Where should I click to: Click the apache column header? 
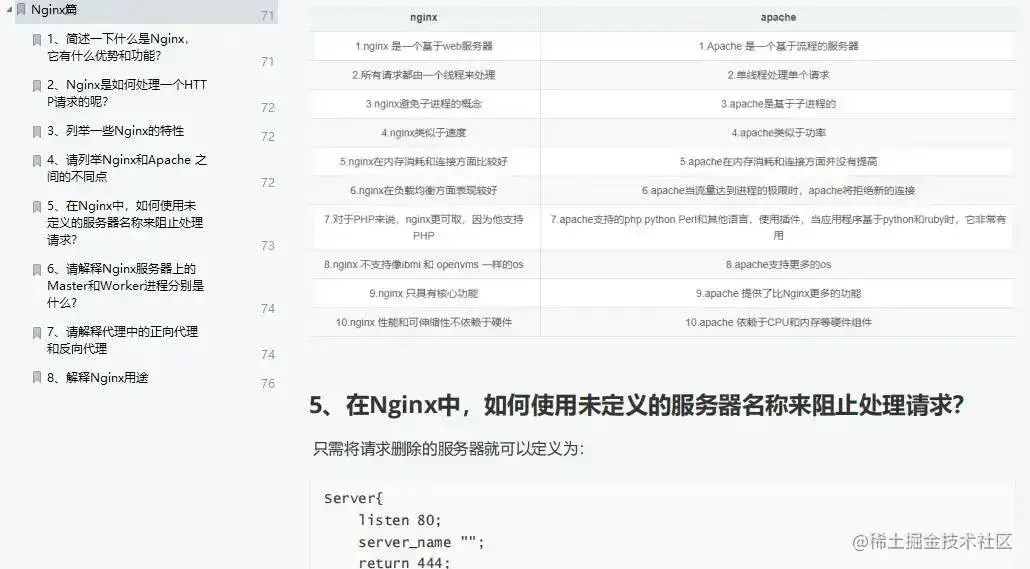(778, 17)
